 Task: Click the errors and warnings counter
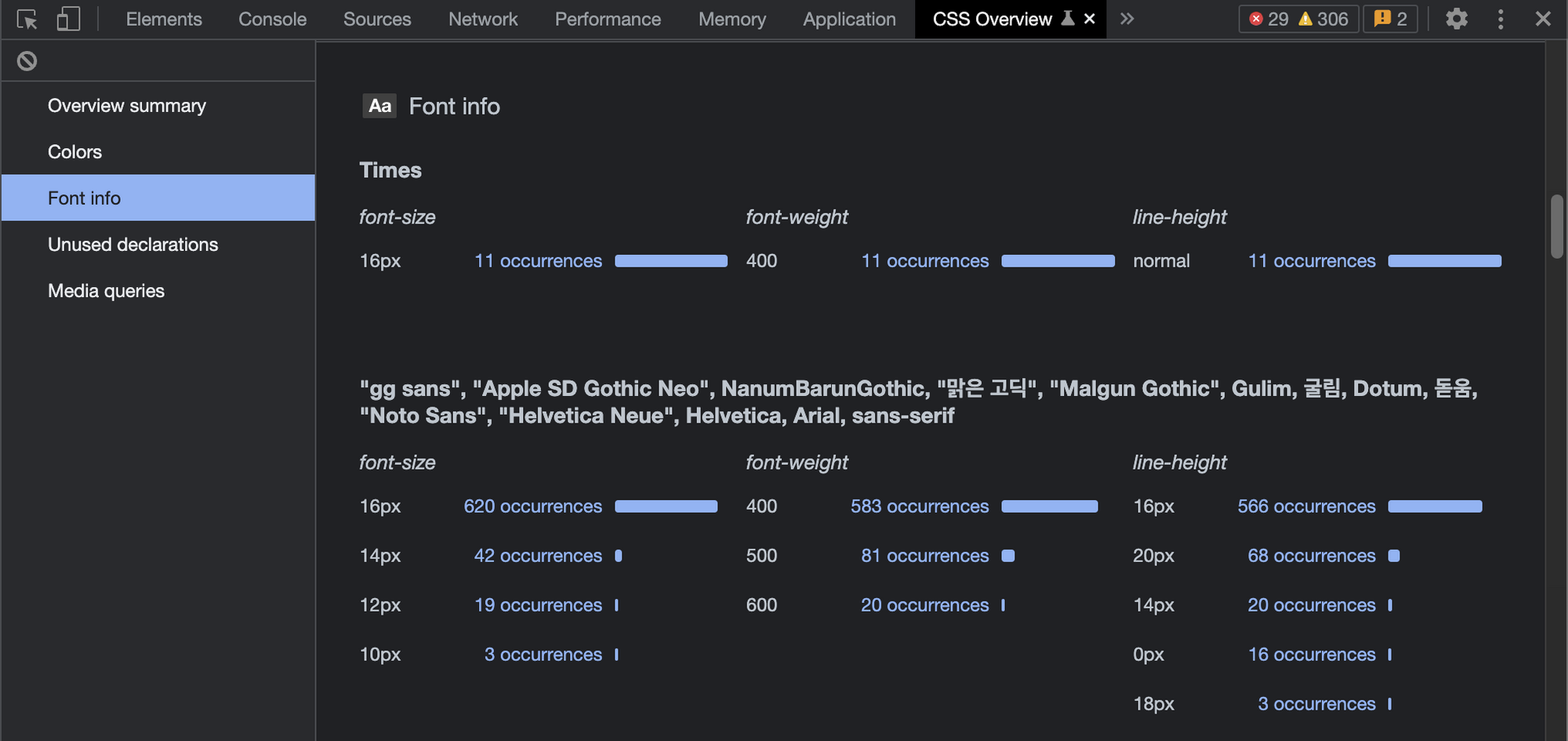1299,19
